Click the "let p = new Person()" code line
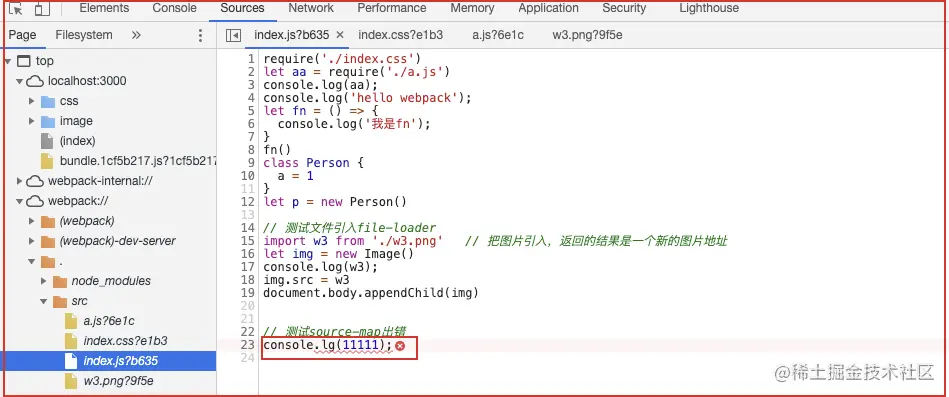Screen dimensions: 949x397 (335, 202)
